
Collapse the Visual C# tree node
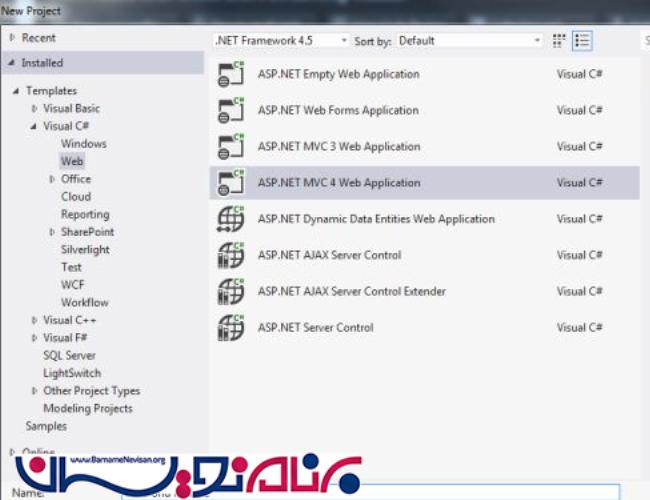point(35,126)
